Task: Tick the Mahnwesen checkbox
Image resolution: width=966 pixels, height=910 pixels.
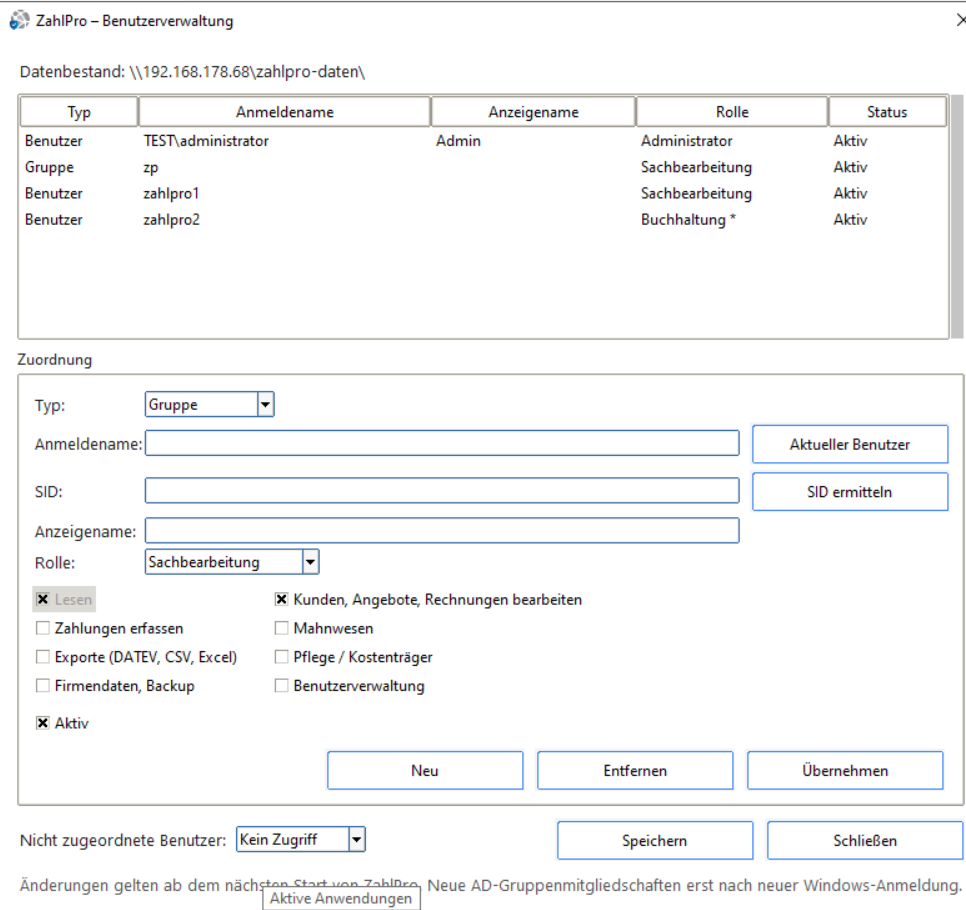Action: click(281, 628)
